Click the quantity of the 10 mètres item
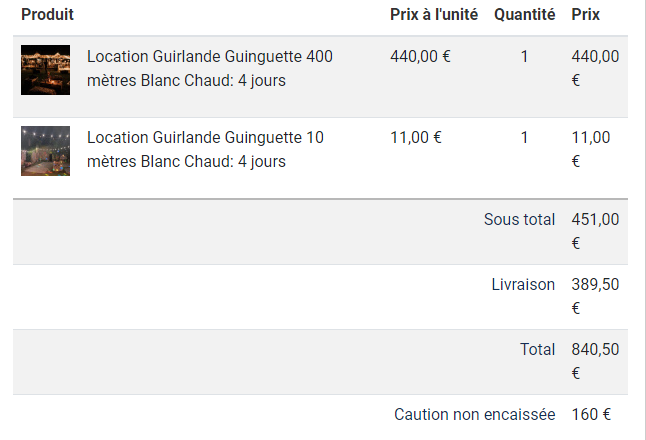 click(x=524, y=137)
